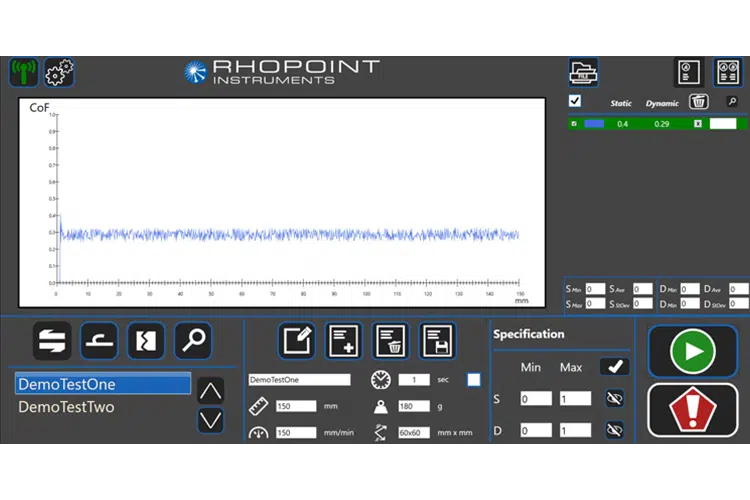Screen dimensions: 750x500
Task: Delete results using the trash icon beside Dynamic
Action: (x=700, y=102)
